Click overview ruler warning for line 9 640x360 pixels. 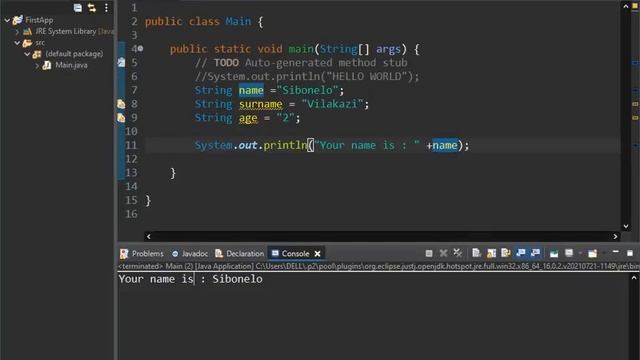click(x=635, y=118)
